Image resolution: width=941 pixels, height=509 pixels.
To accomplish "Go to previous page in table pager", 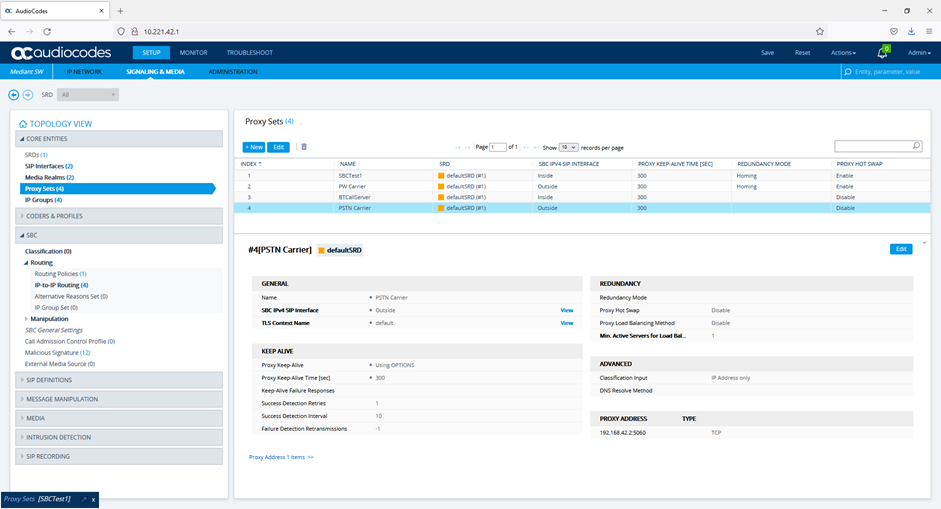I will (x=467, y=148).
